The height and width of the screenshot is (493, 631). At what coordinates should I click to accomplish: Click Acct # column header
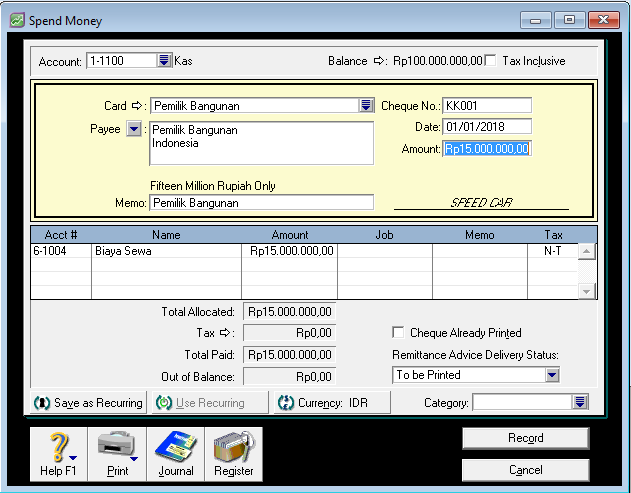(x=61, y=235)
